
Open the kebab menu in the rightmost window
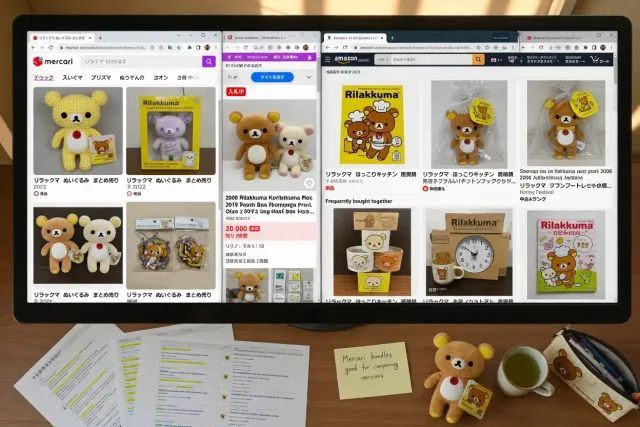611,48
